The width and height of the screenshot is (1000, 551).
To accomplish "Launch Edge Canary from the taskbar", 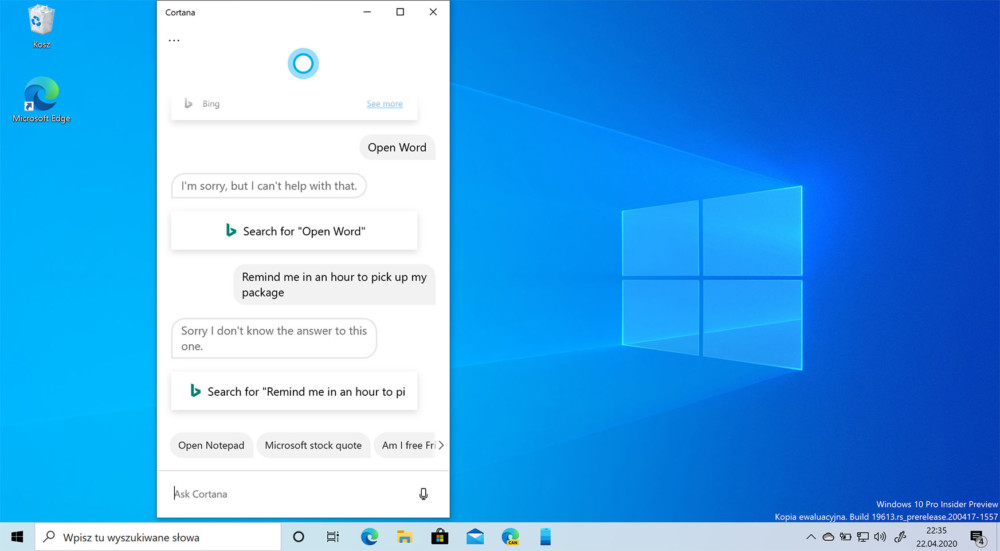I will tap(510, 537).
